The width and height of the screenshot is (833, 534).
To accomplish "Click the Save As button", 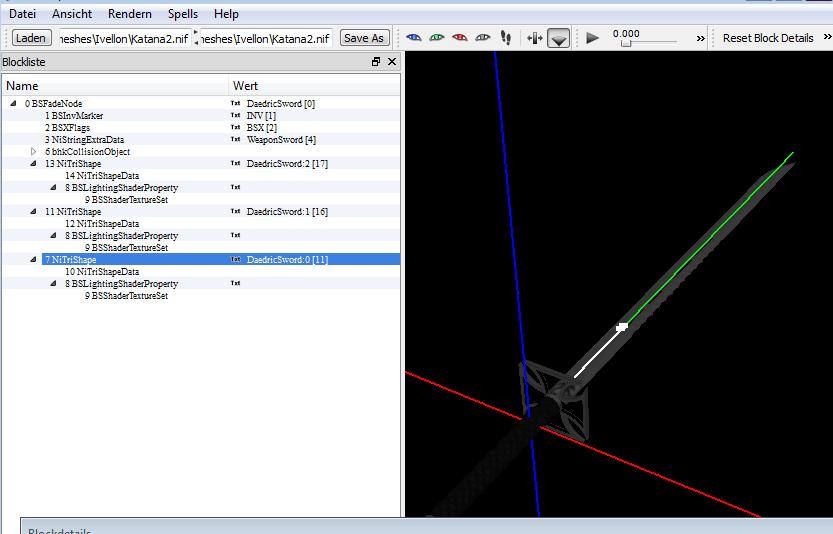I will (x=363, y=38).
